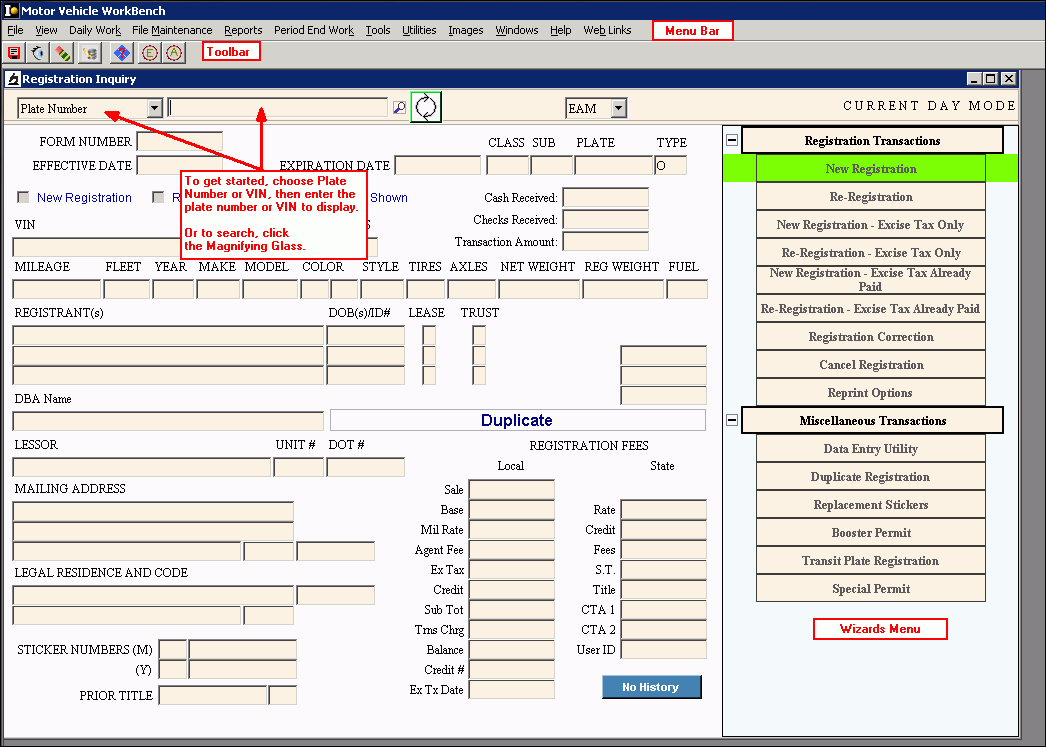Viewport: 1046px width, 747px height.
Task: Open the Reports menu
Action: pos(243,30)
